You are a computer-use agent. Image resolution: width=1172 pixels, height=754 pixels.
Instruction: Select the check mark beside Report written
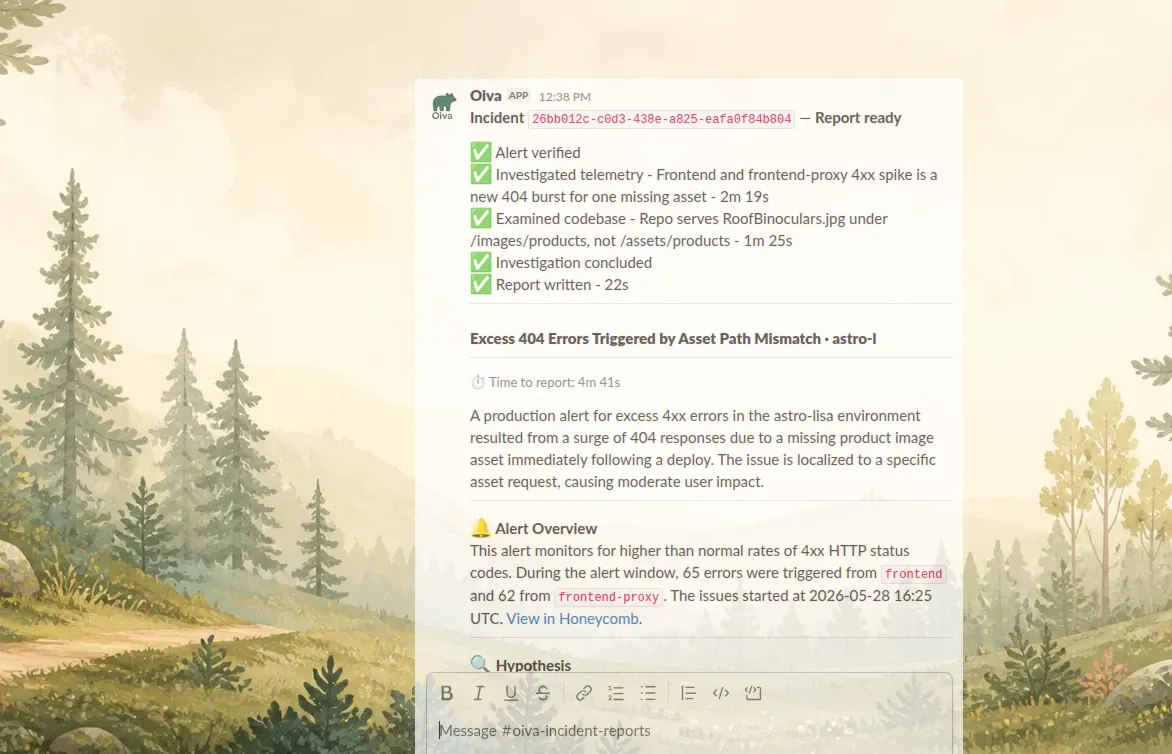[x=481, y=285]
